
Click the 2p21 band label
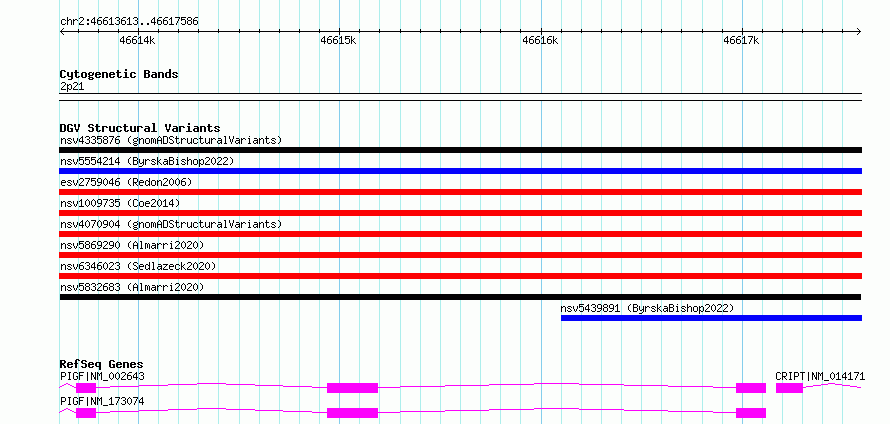pos(72,86)
